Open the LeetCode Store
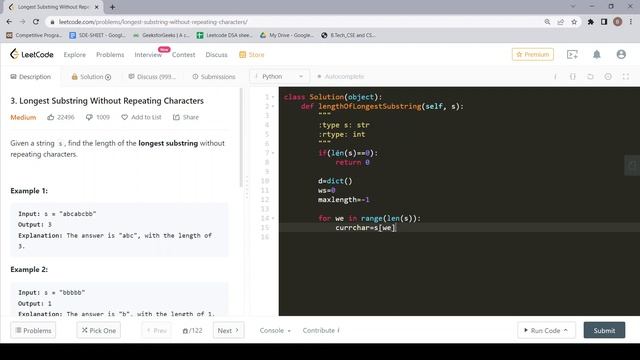640x360 pixels. coord(252,55)
